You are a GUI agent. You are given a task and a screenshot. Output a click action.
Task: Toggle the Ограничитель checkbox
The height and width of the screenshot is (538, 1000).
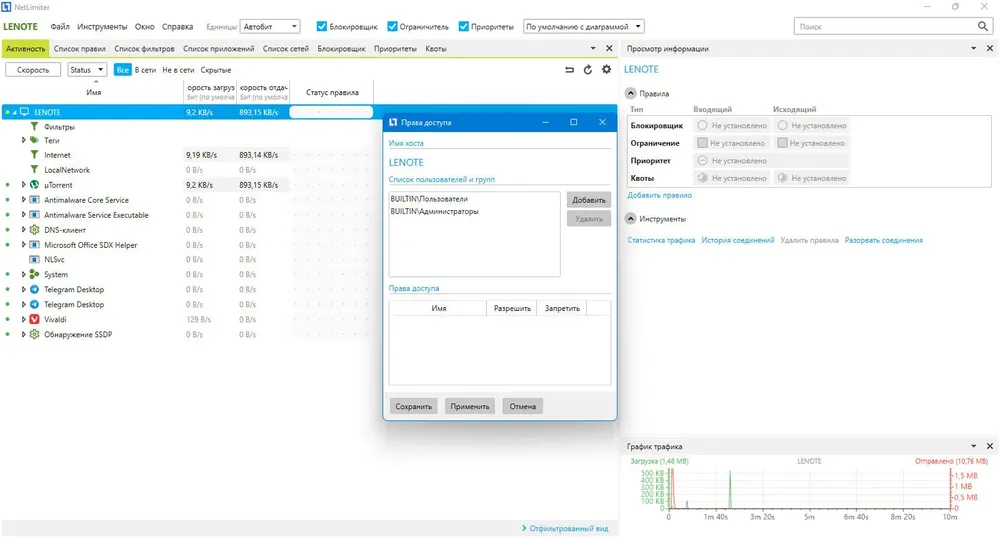tap(393, 26)
